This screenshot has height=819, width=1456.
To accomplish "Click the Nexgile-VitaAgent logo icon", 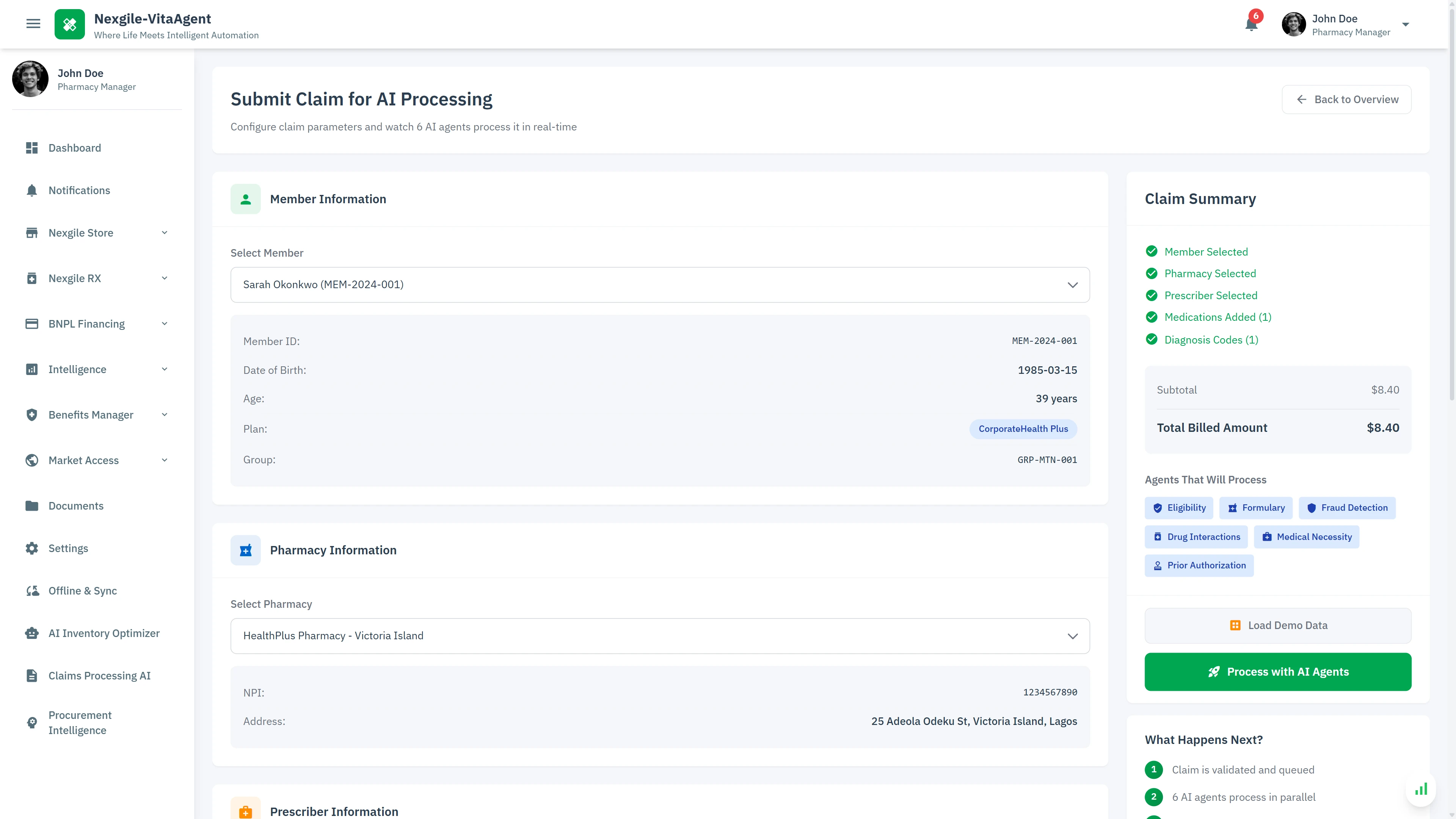I will 69,24.
